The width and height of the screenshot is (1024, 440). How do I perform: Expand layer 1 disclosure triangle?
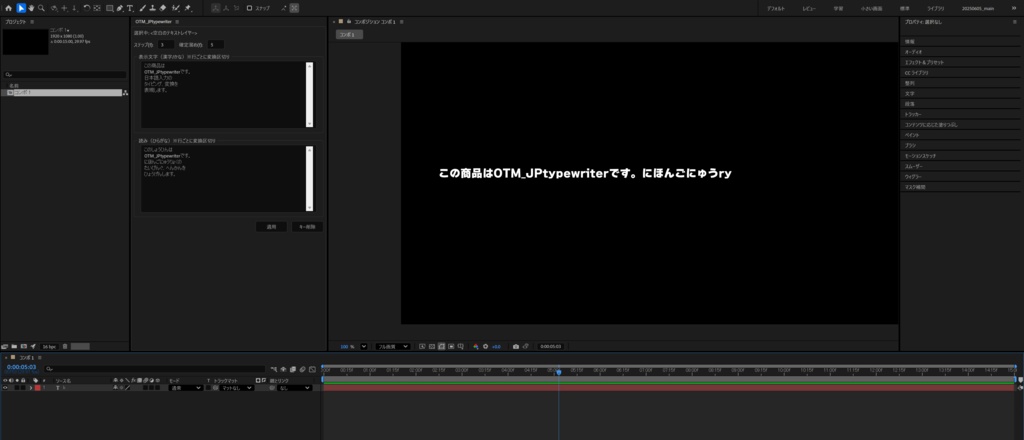click(30, 388)
